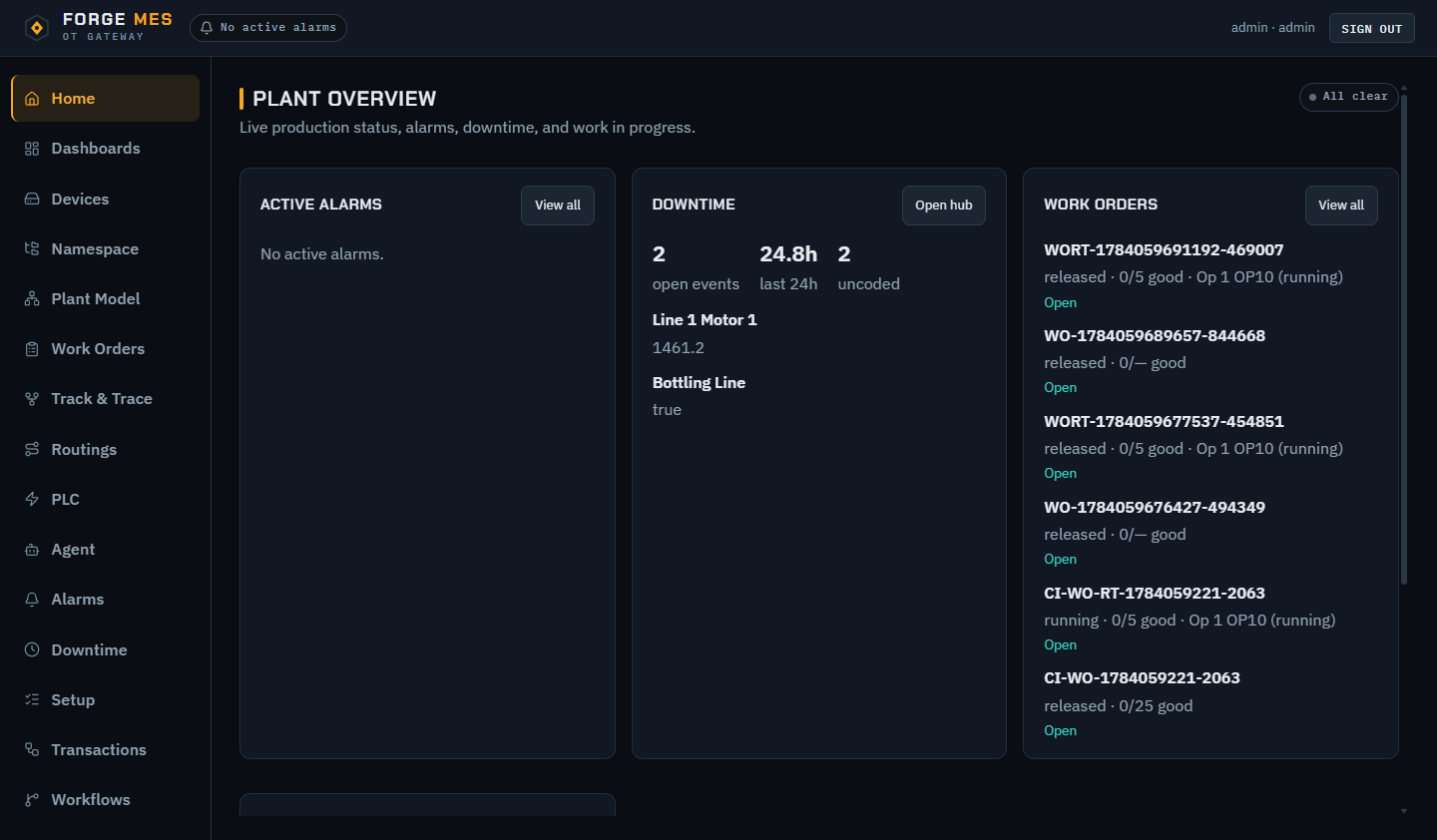
Task: Open work order WO-1784059689657-844668
Action: [1155, 336]
